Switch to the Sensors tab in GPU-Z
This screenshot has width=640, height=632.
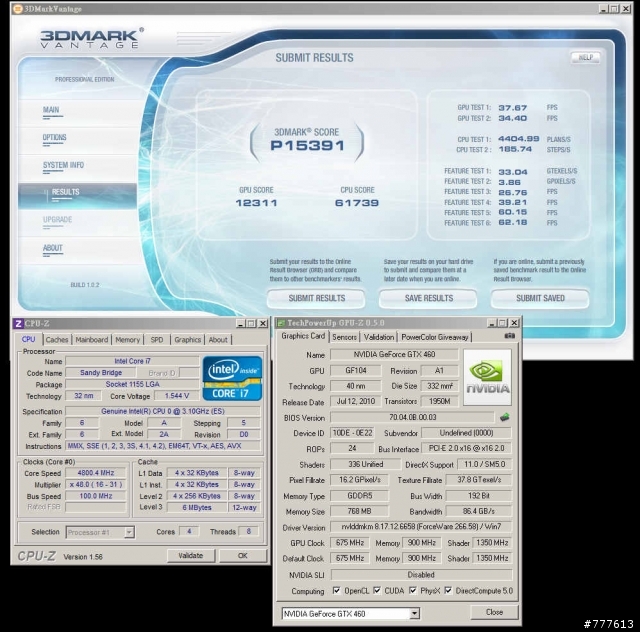click(344, 337)
